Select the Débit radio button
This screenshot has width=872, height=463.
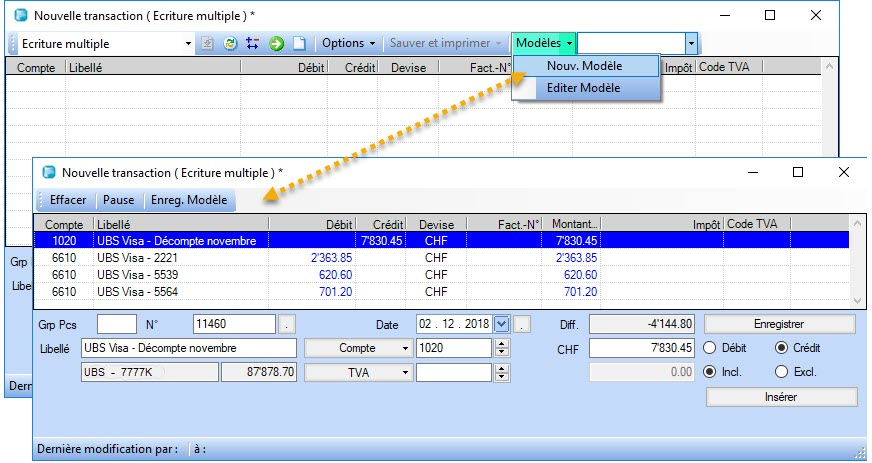tap(710, 348)
